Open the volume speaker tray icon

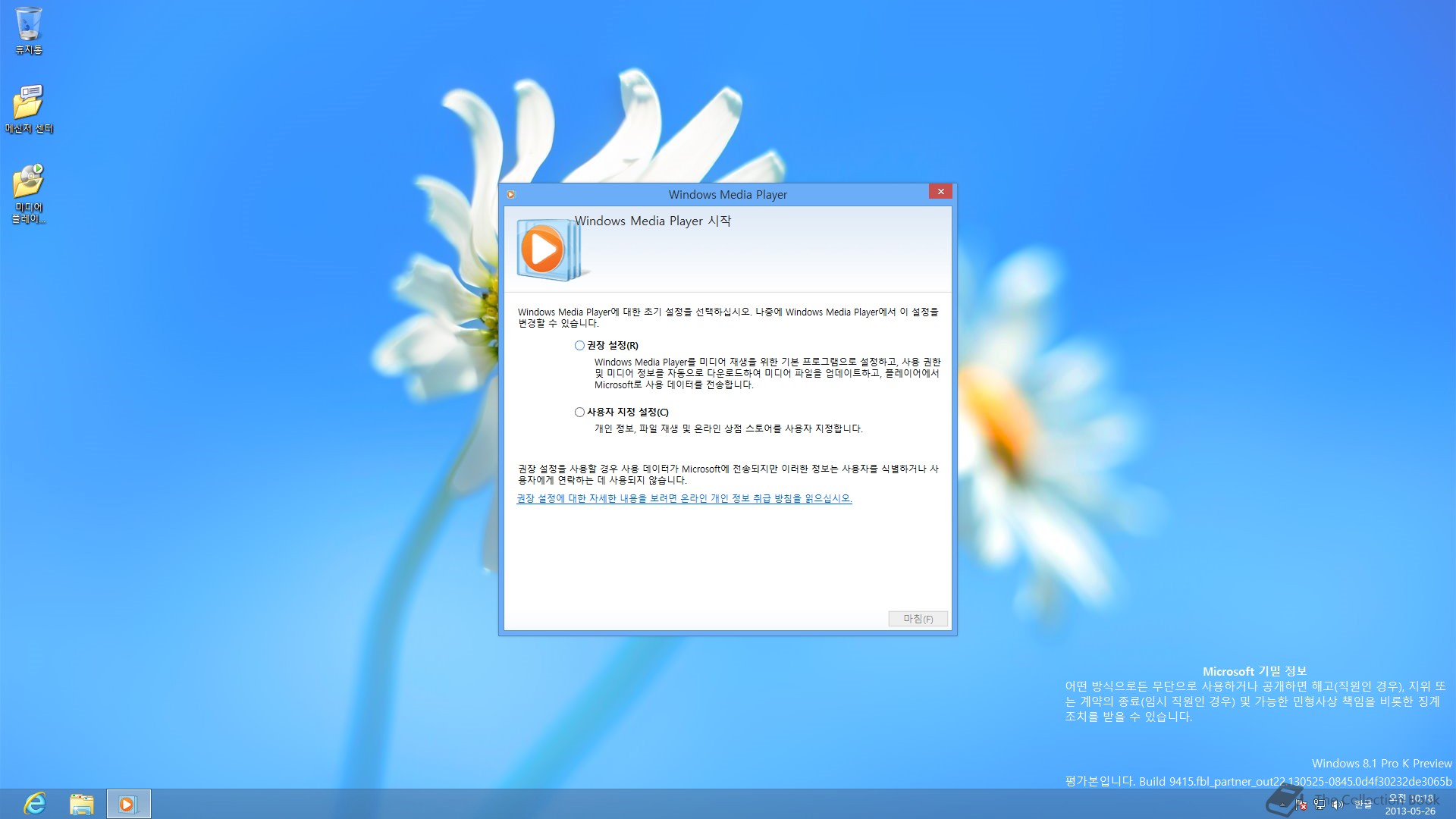[1337, 805]
